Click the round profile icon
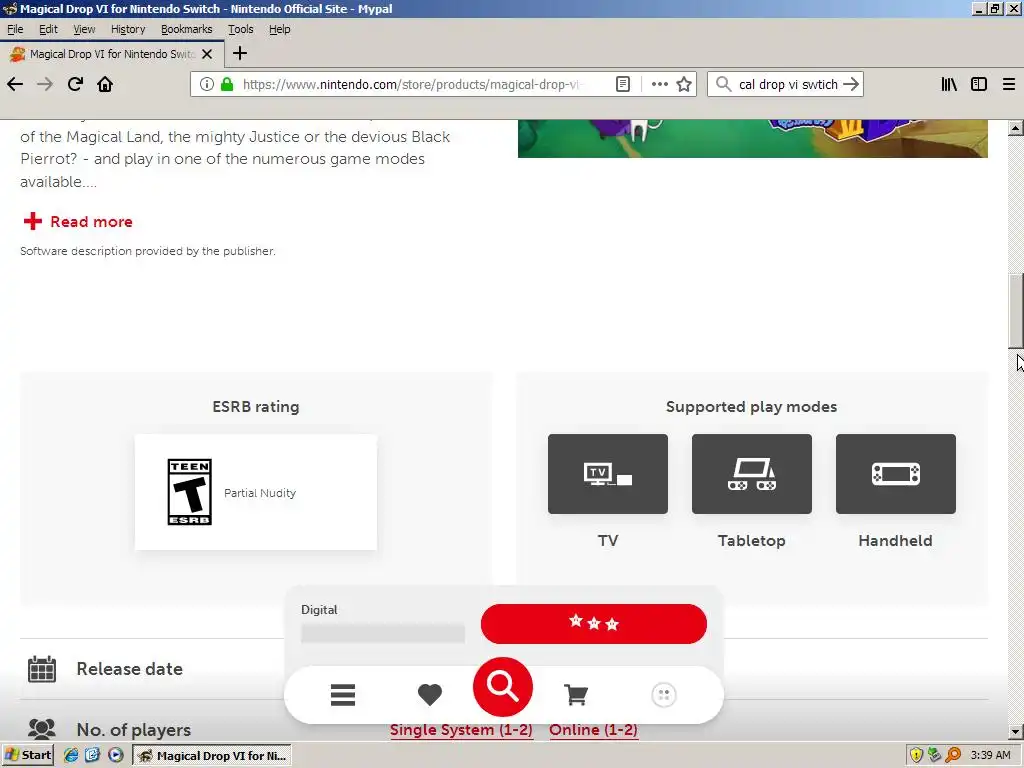 [x=664, y=695]
